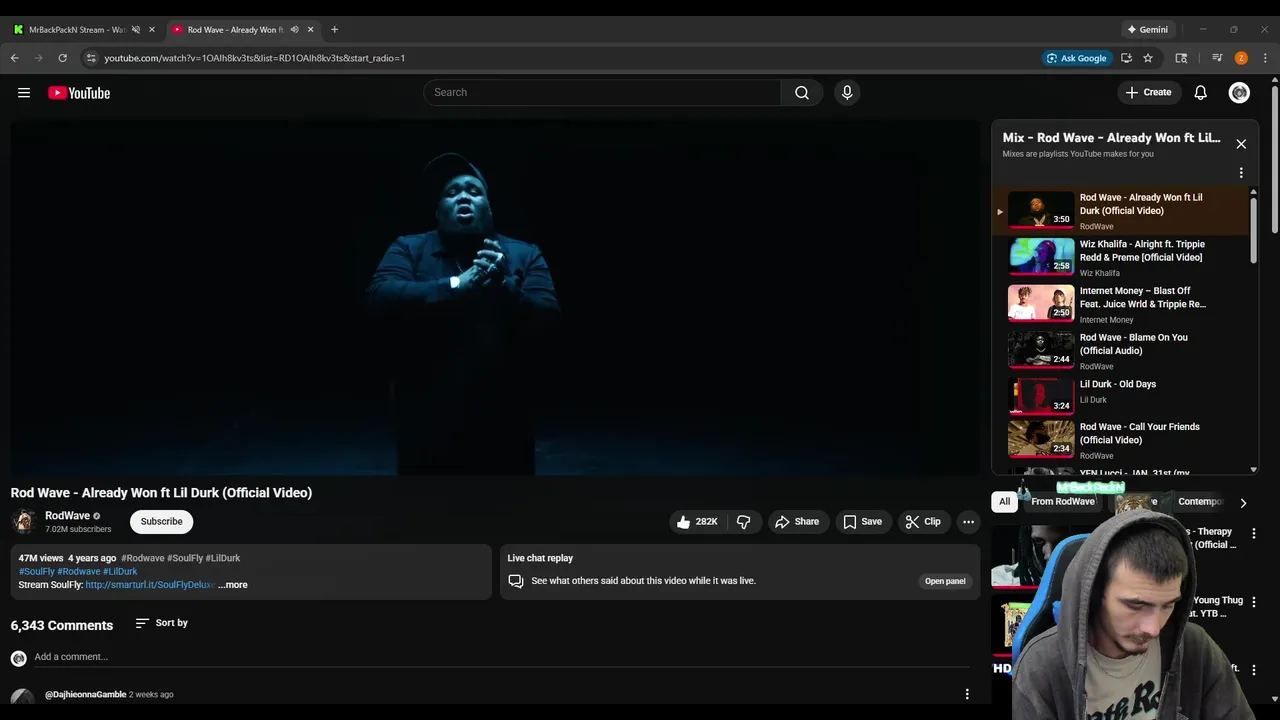Screen dimensions: 1280x720
Task: Bookmark this page with star icon
Action: point(1148,58)
